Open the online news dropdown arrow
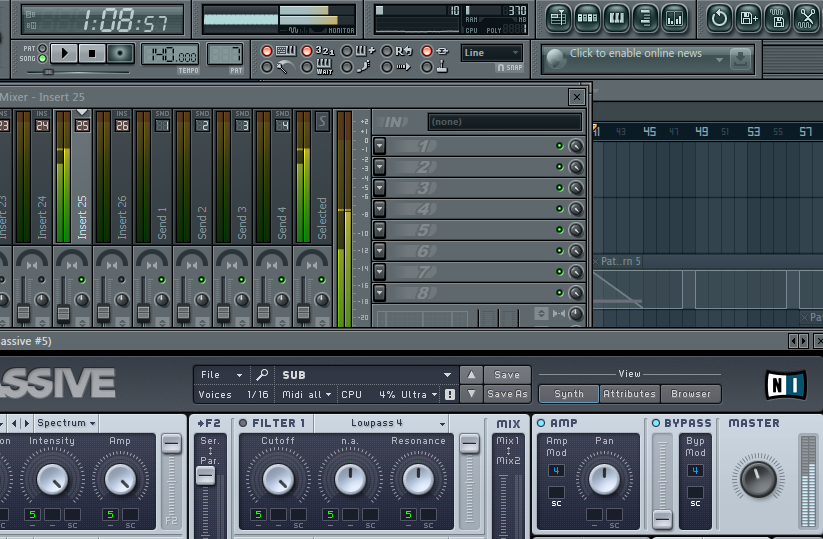 (x=720, y=59)
